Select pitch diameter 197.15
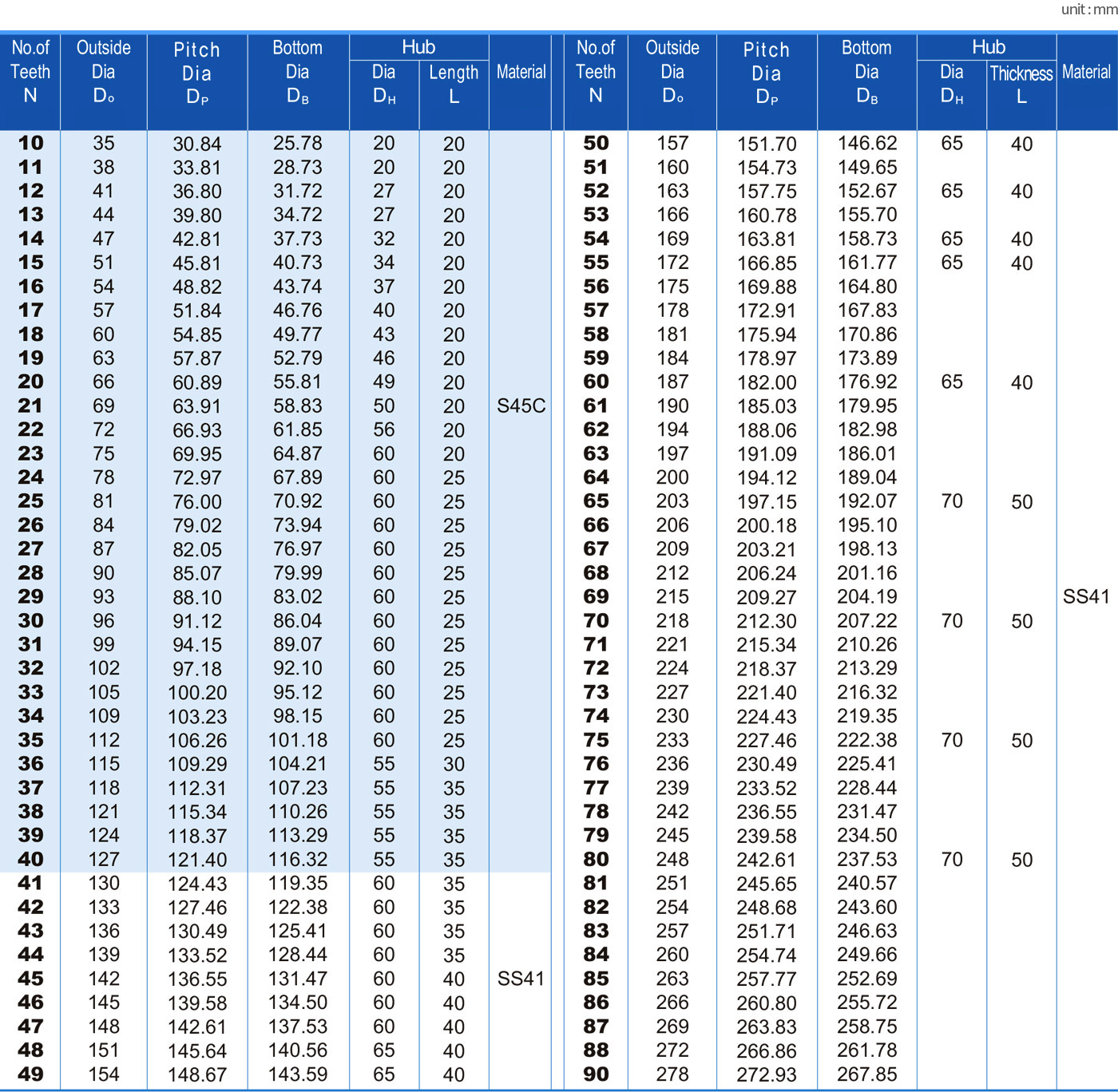Image resolution: width=1118 pixels, height=1092 pixels. click(x=767, y=502)
